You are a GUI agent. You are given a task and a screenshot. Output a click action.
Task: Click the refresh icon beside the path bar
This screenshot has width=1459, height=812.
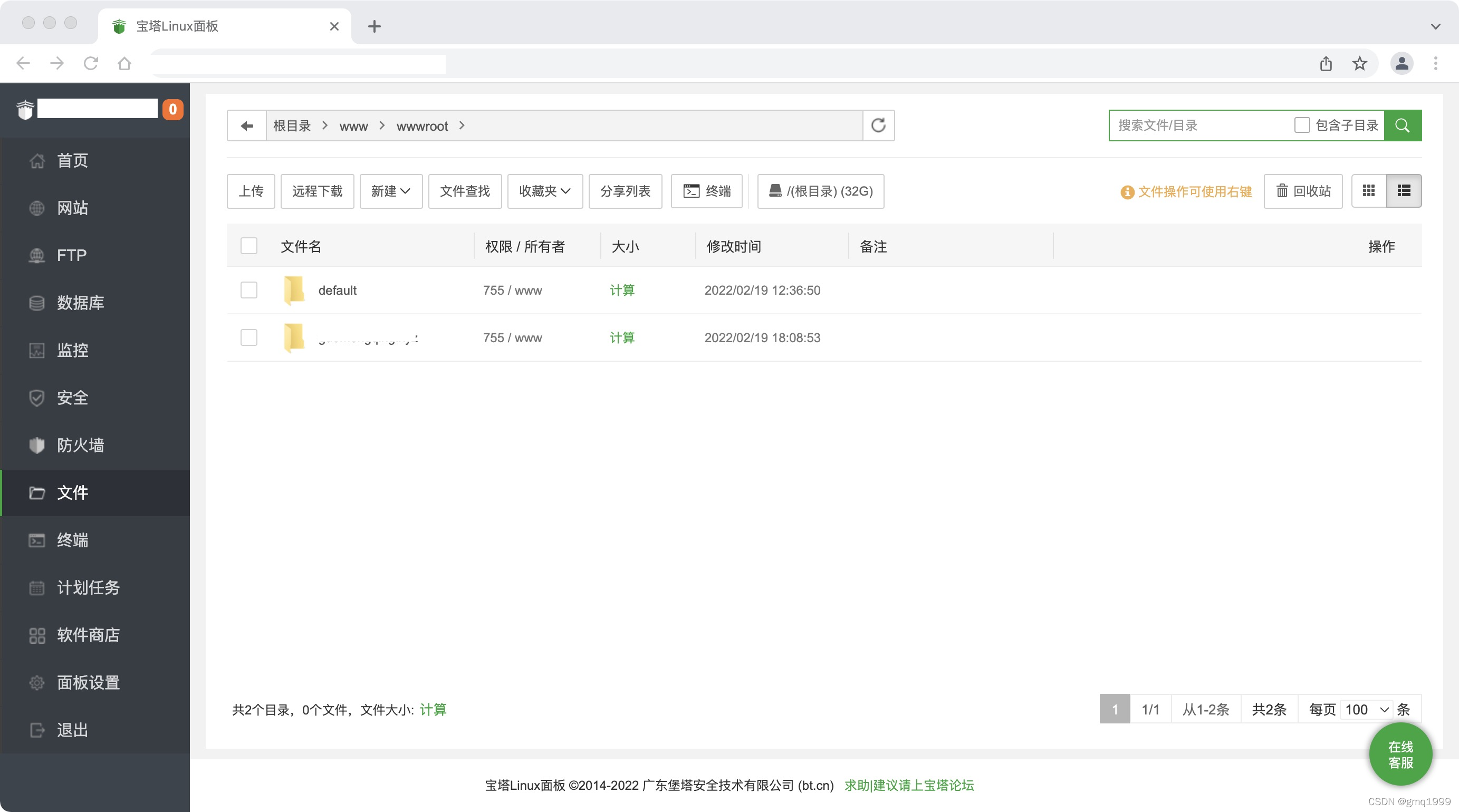click(x=878, y=125)
